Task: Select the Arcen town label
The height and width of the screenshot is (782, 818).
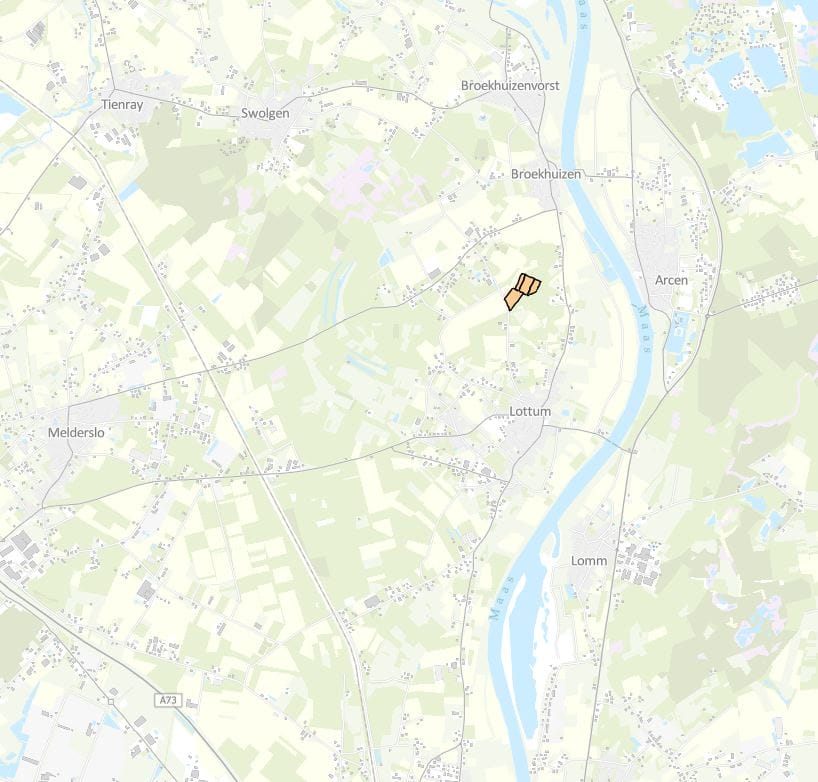Action: (671, 281)
